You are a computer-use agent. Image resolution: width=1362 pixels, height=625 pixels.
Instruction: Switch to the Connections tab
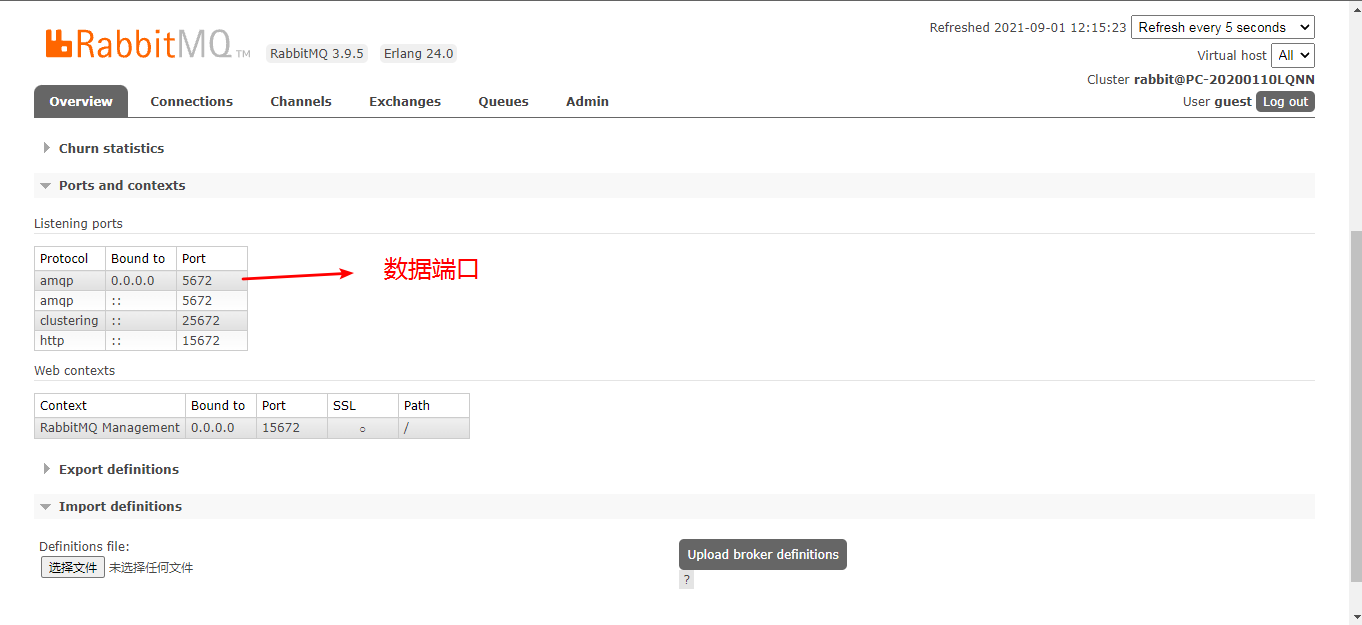(191, 101)
